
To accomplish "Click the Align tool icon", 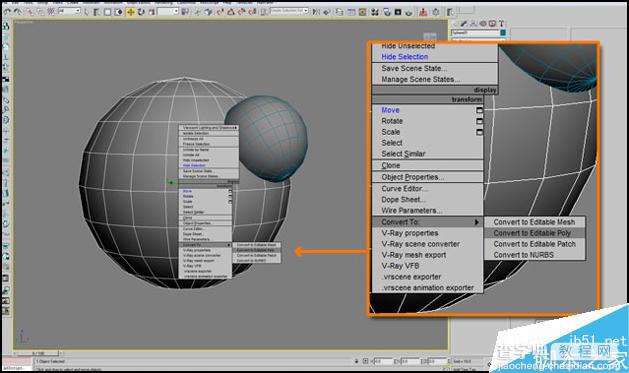I will click(x=327, y=12).
